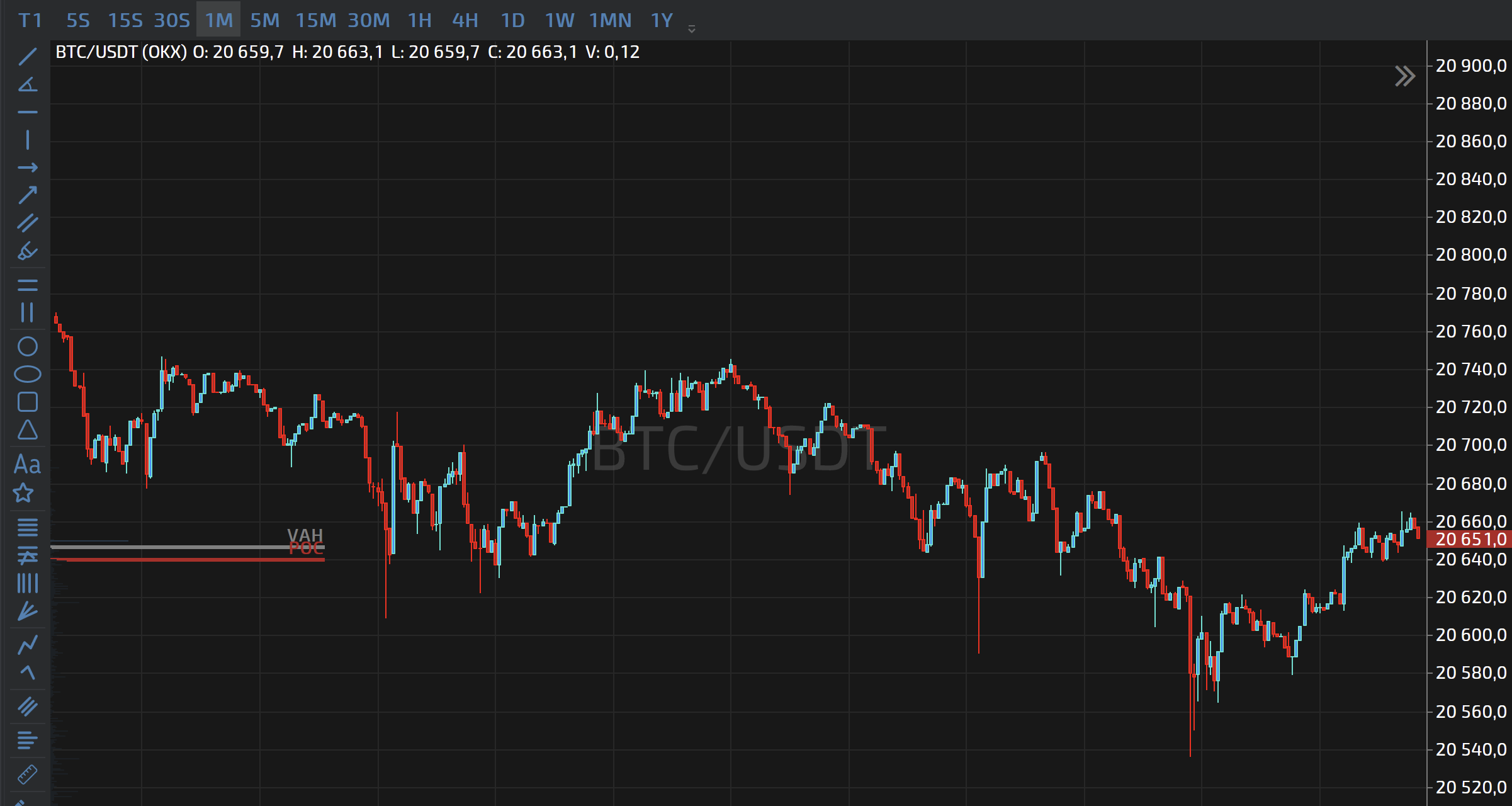This screenshot has width=1512, height=806.
Task: Activate the highlighter marker tool
Action: tap(27, 251)
